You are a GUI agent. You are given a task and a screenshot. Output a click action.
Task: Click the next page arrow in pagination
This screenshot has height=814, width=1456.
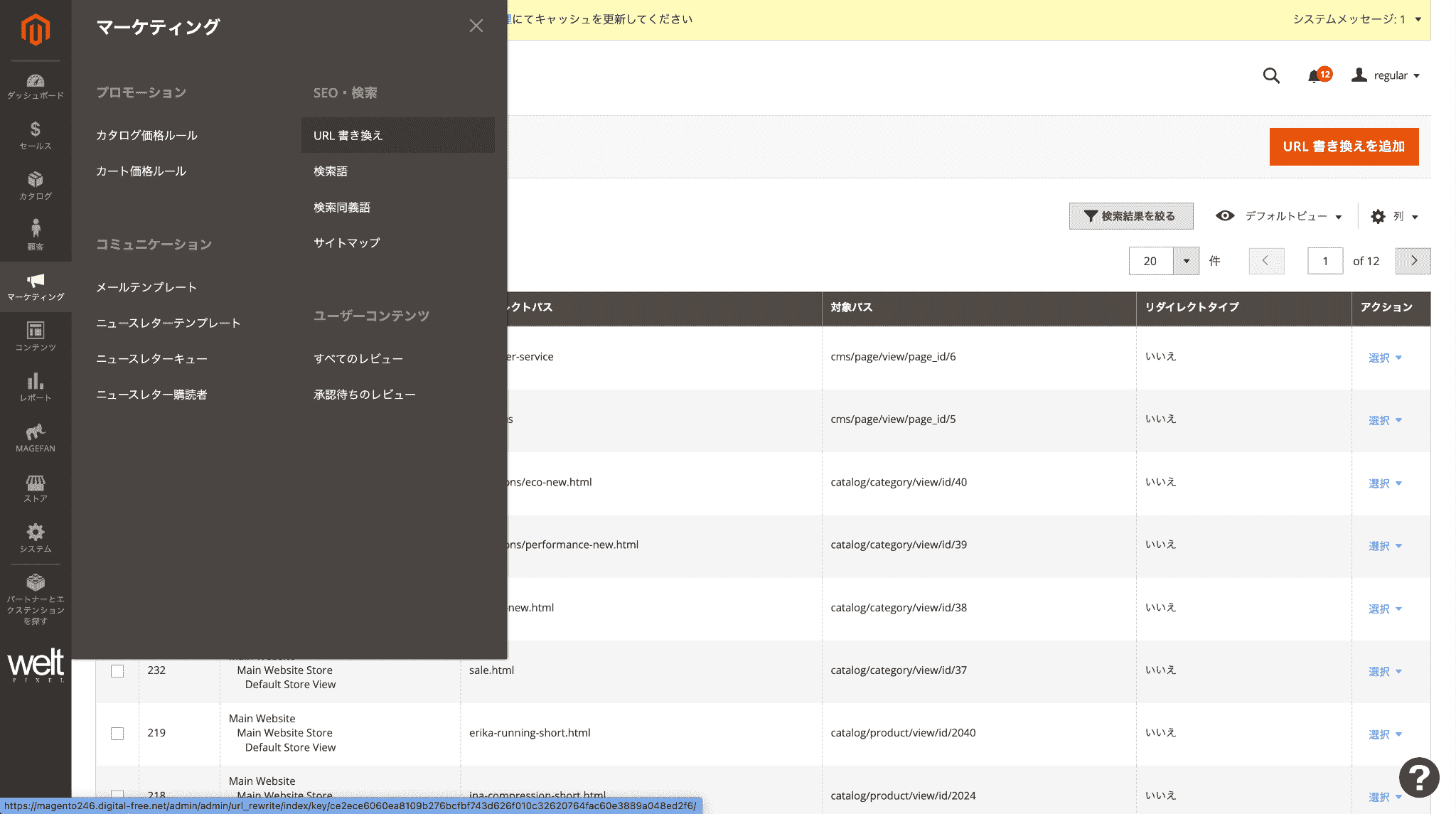click(1413, 261)
